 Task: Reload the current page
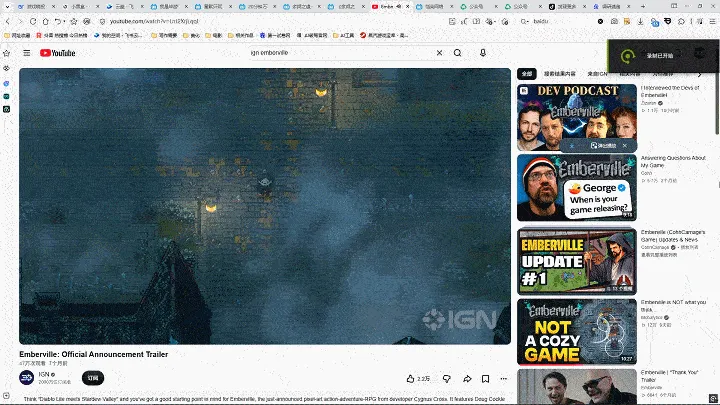tap(33, 22)
